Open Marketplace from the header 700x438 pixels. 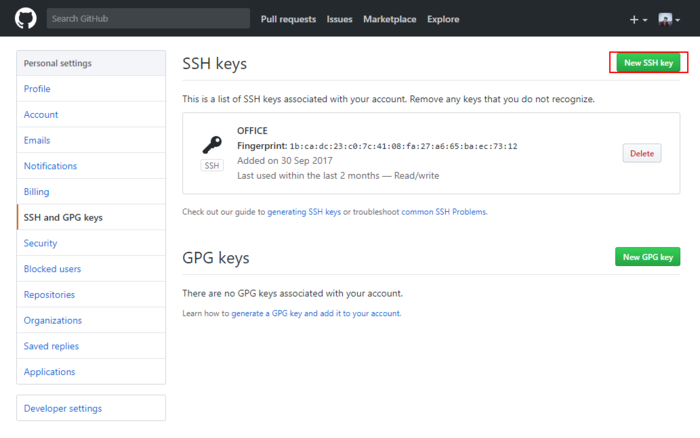[x=389, y=19]
